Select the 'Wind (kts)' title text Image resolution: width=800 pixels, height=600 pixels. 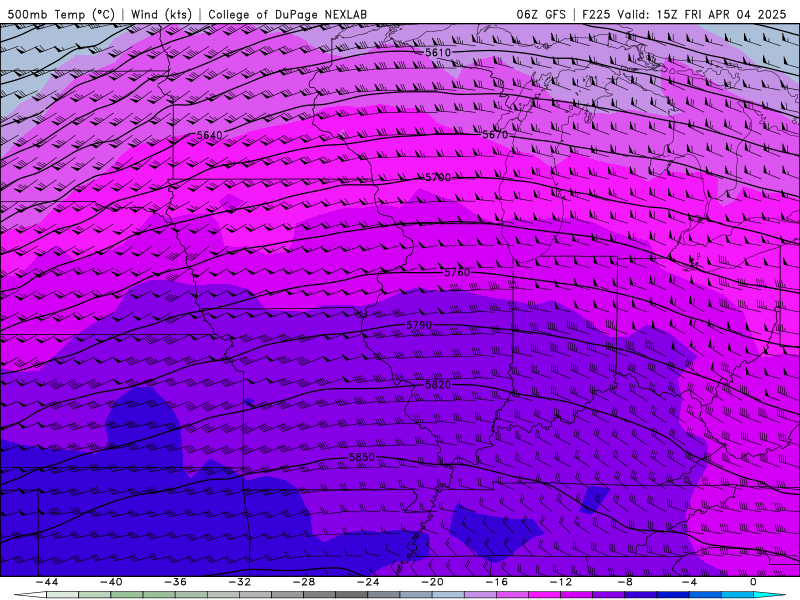pos(161,14)
